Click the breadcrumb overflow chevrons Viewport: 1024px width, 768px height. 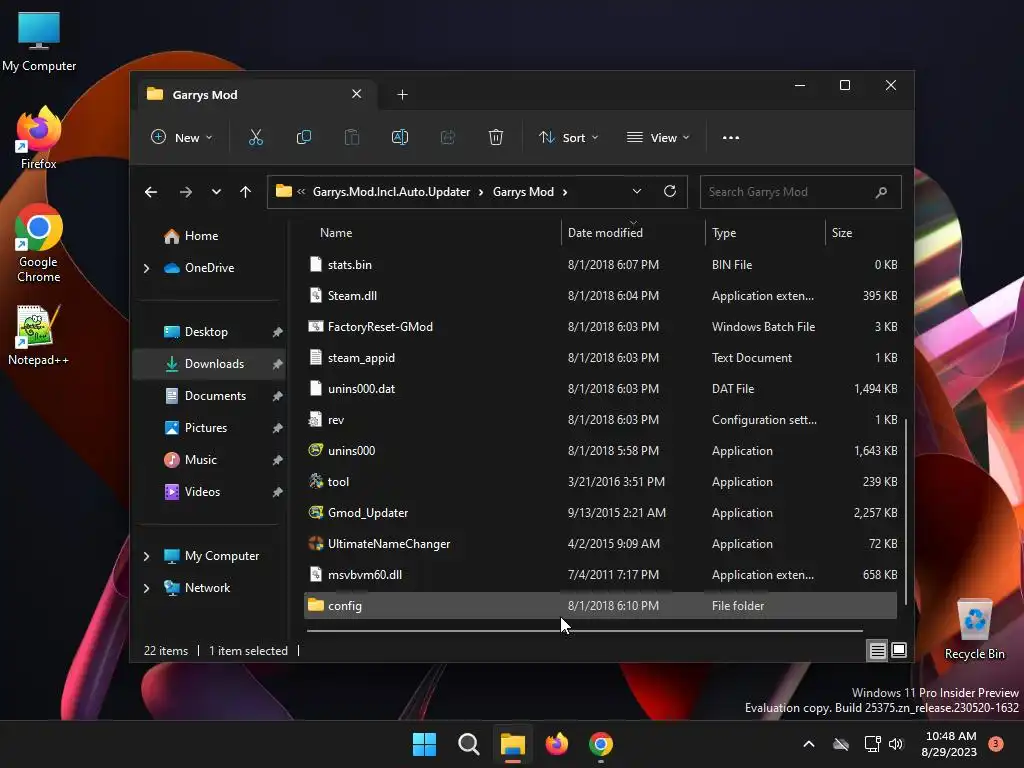301,192
